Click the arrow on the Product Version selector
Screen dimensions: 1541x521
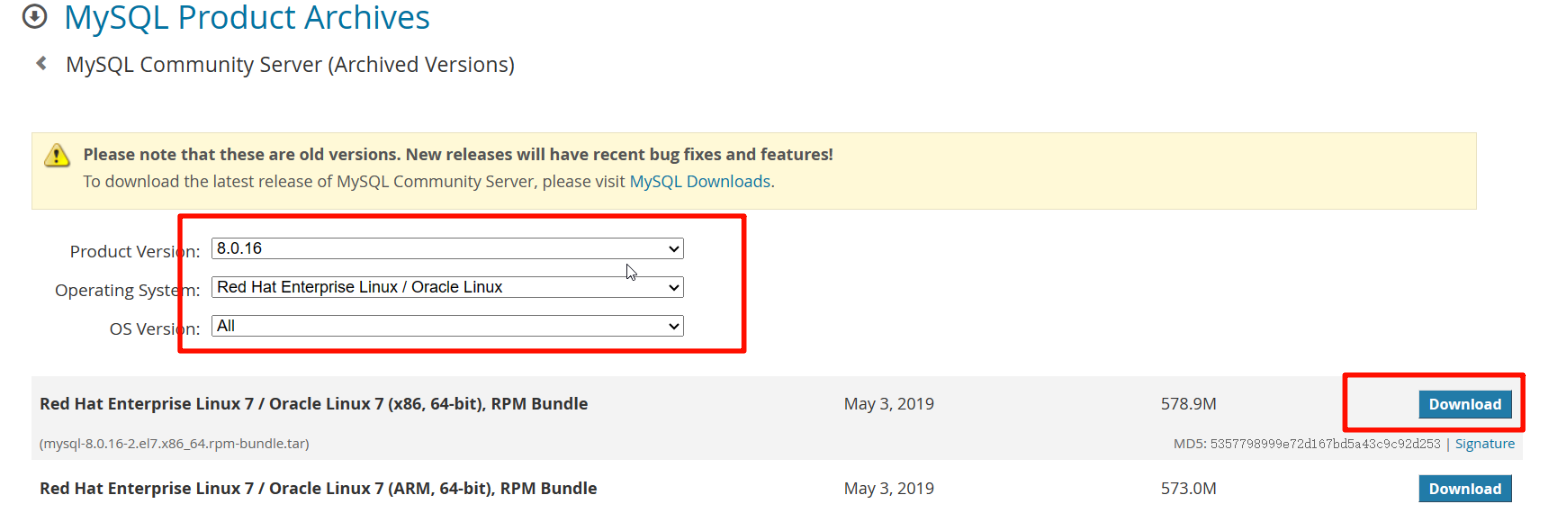click(x=675, y=248)
